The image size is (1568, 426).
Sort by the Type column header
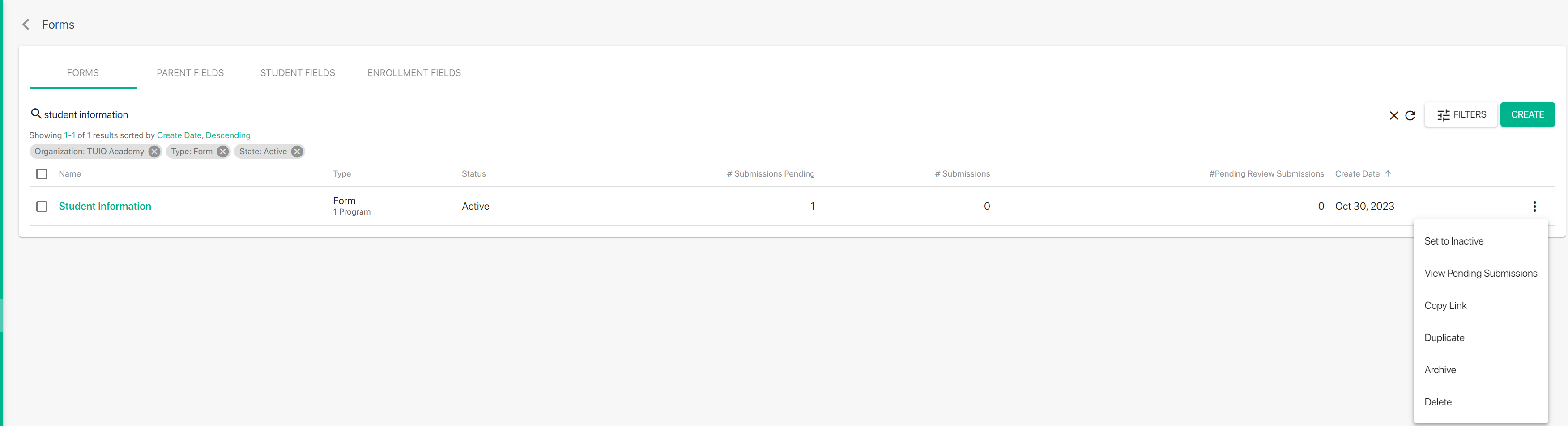[341, 174]
